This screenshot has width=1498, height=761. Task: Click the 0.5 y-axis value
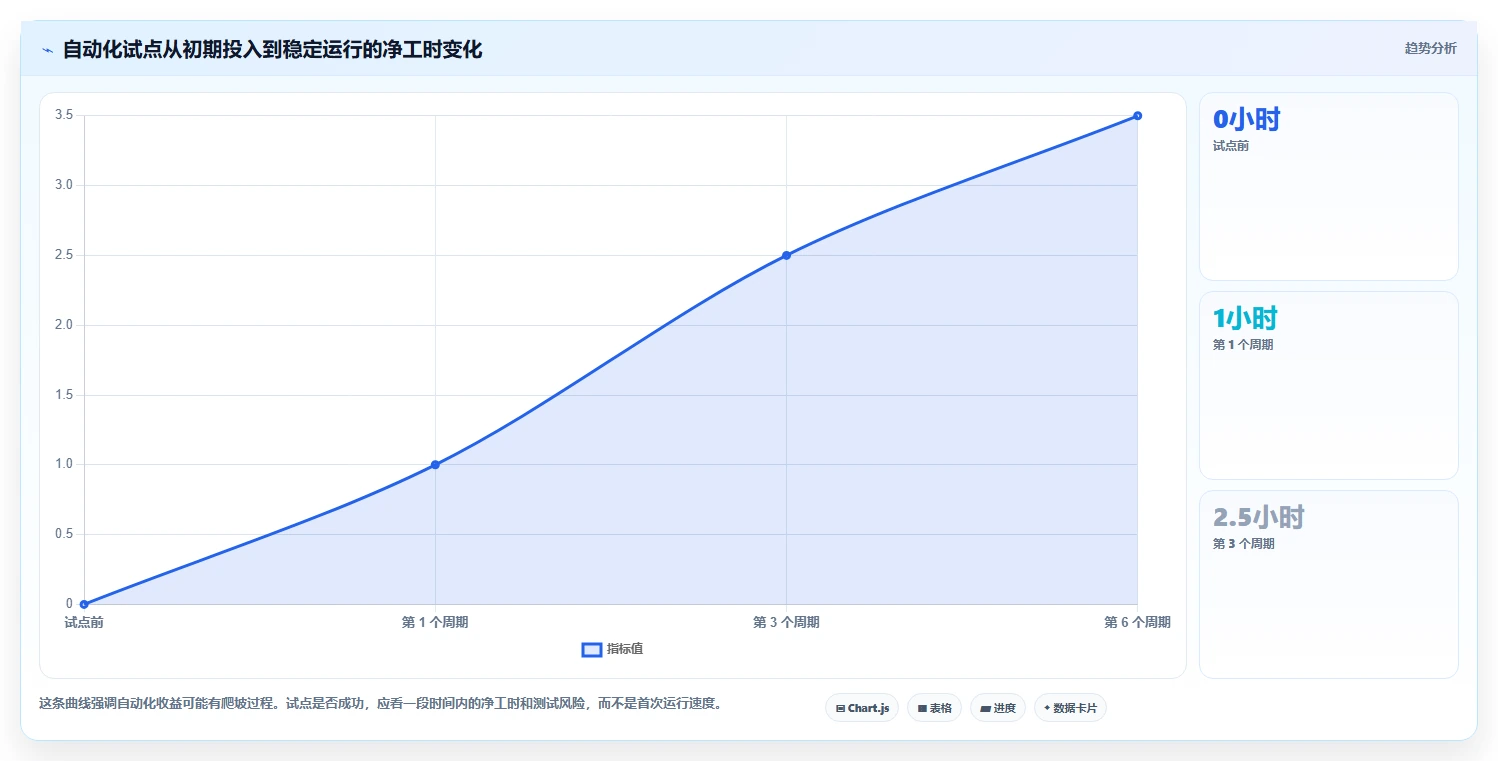(x=64, y=534)
